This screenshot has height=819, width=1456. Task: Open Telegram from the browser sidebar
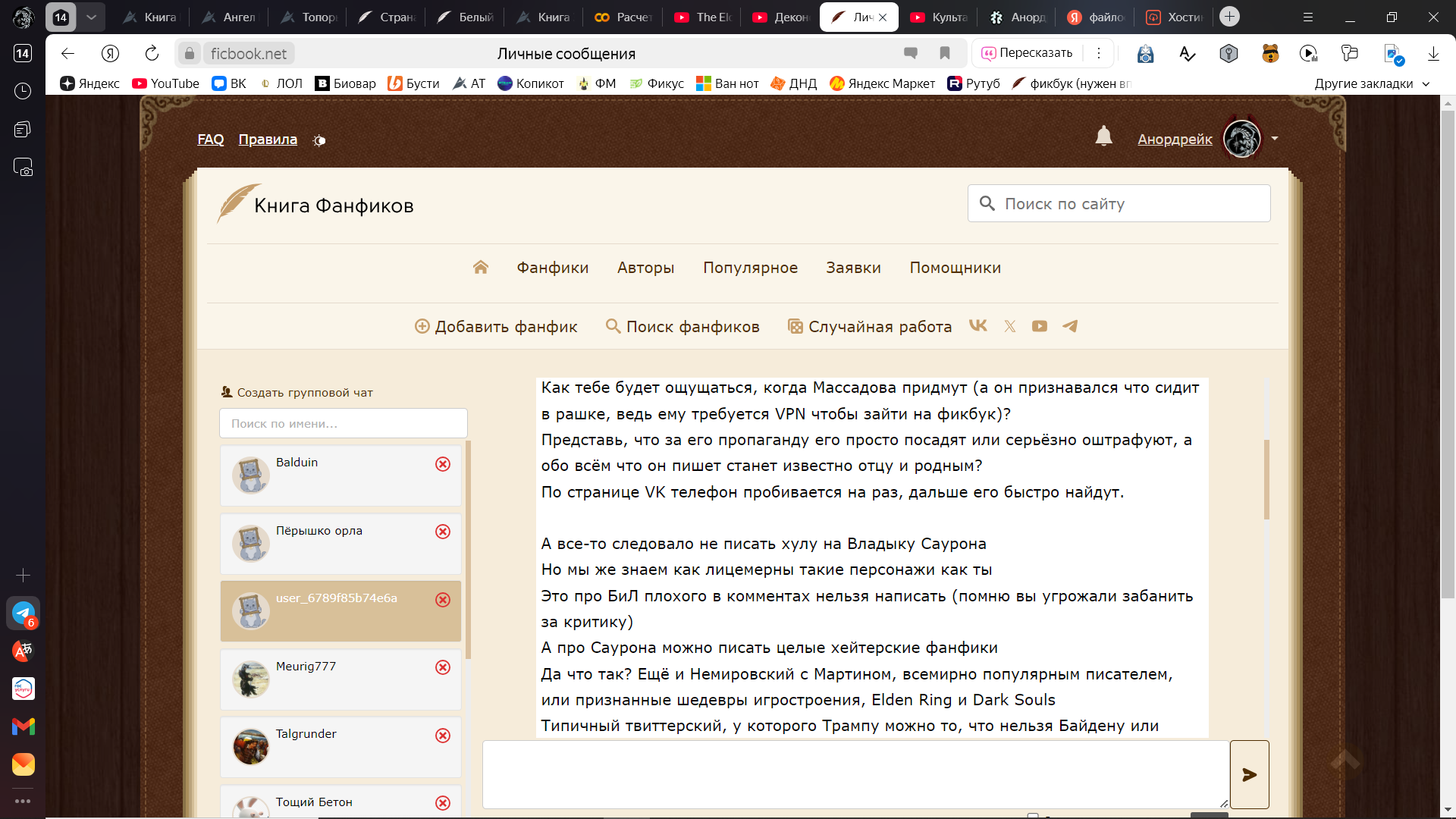(x=23, y=613)
